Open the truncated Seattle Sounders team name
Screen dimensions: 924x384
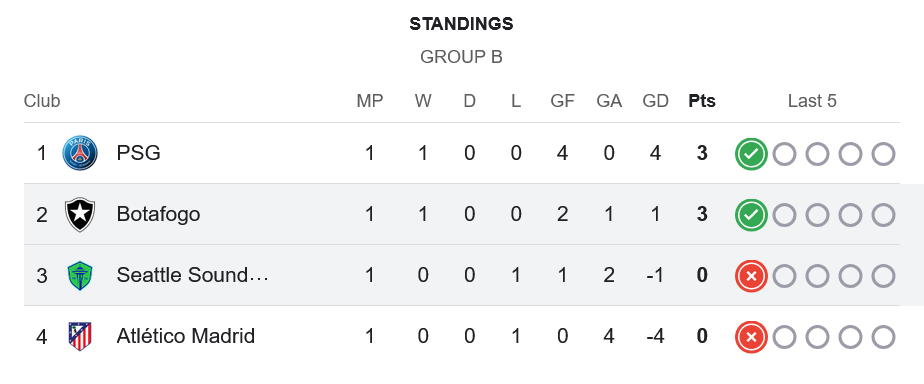pos(193,275)
